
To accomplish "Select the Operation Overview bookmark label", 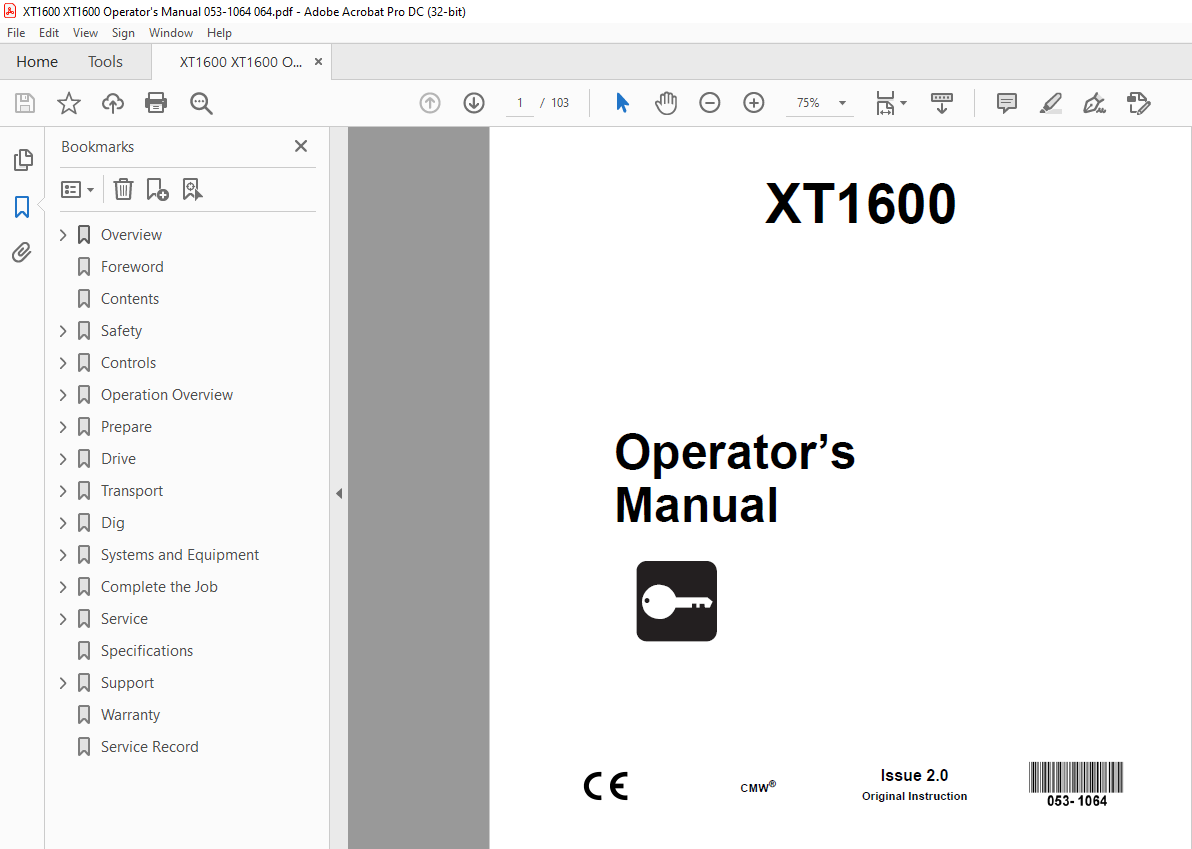I will pos(166,394).
